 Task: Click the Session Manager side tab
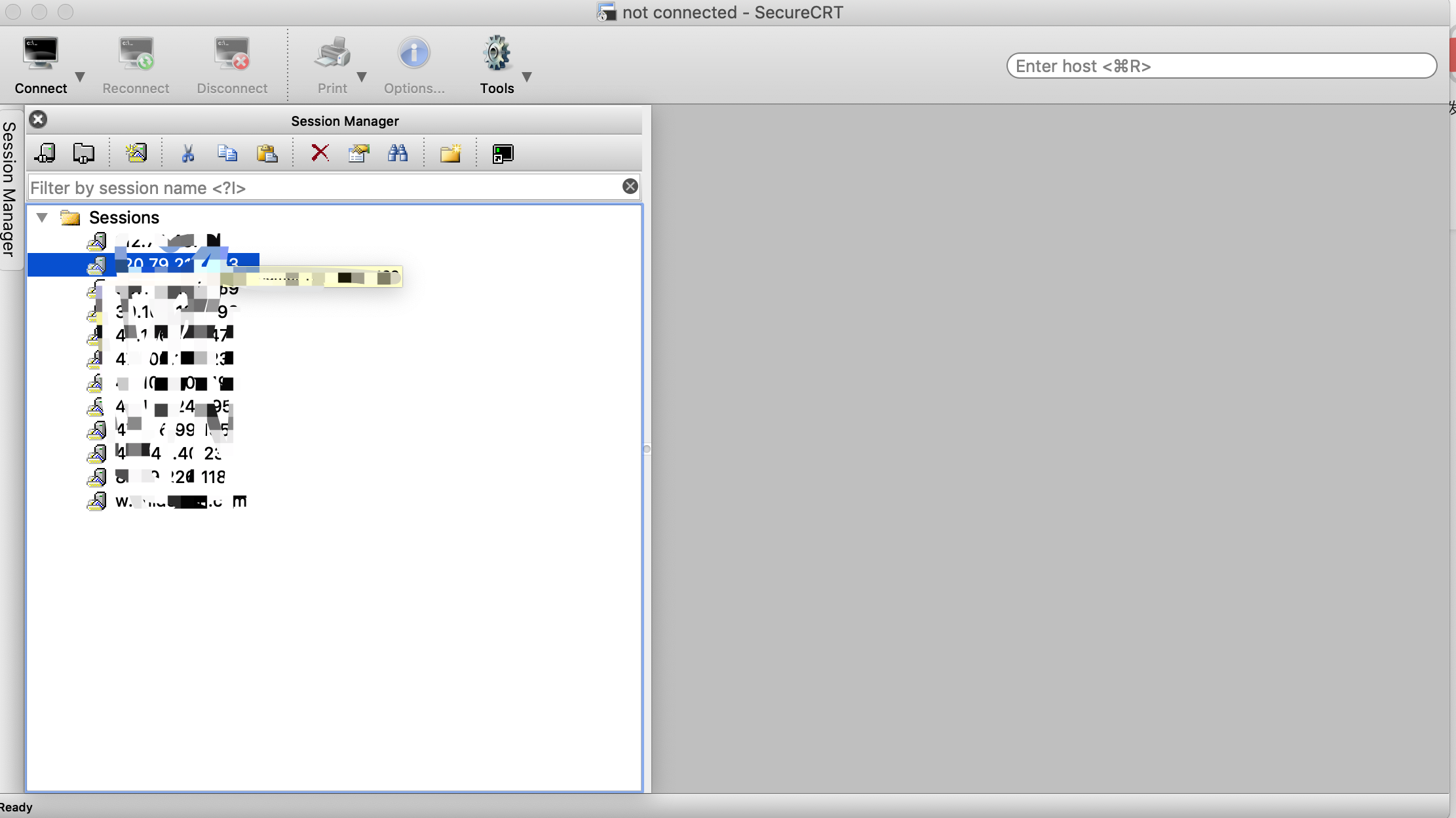(x=9, y=189)
